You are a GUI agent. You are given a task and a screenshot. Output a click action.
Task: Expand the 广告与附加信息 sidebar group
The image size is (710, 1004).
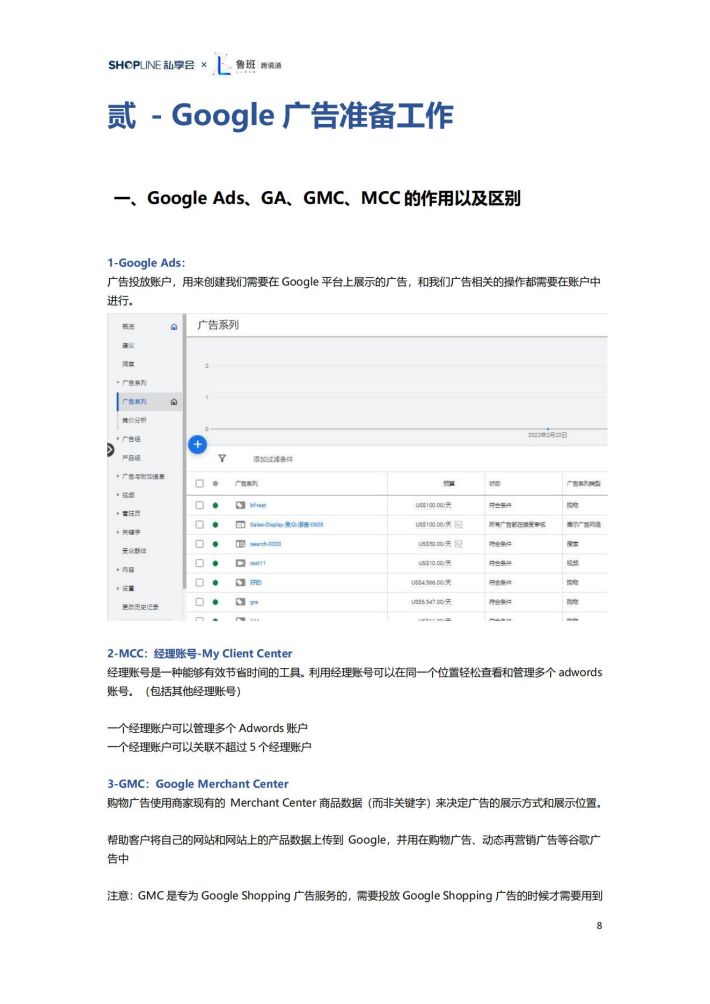[x=118, y=476]
